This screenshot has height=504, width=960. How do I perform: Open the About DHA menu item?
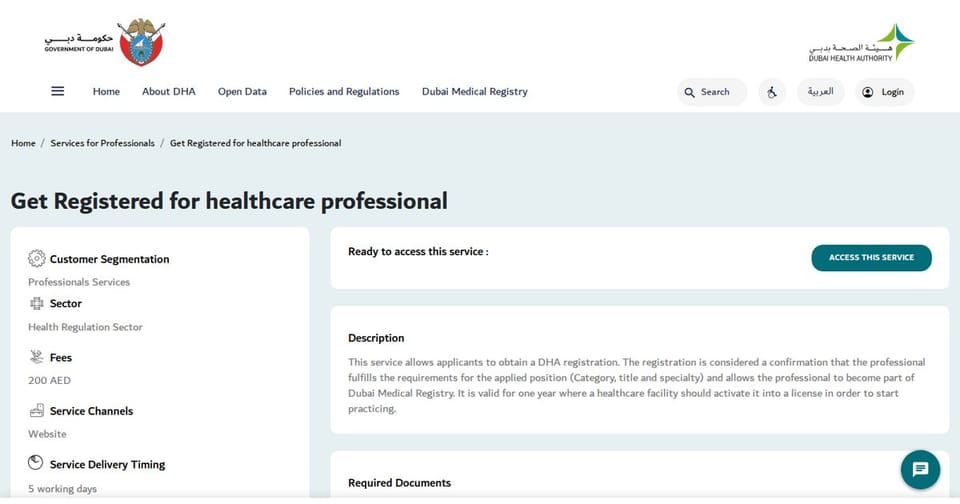[169, 91]
